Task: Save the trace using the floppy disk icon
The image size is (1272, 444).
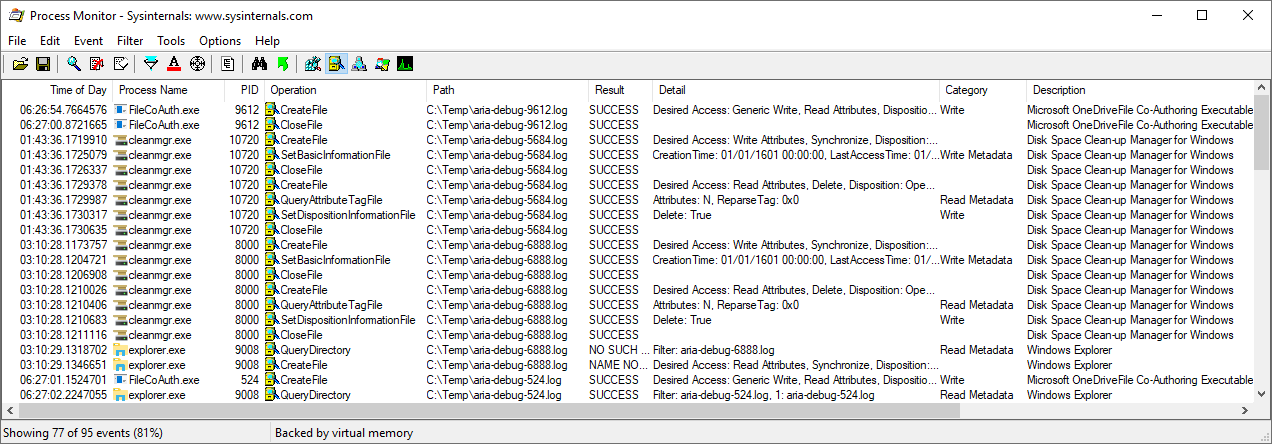Action: point(43,64)
